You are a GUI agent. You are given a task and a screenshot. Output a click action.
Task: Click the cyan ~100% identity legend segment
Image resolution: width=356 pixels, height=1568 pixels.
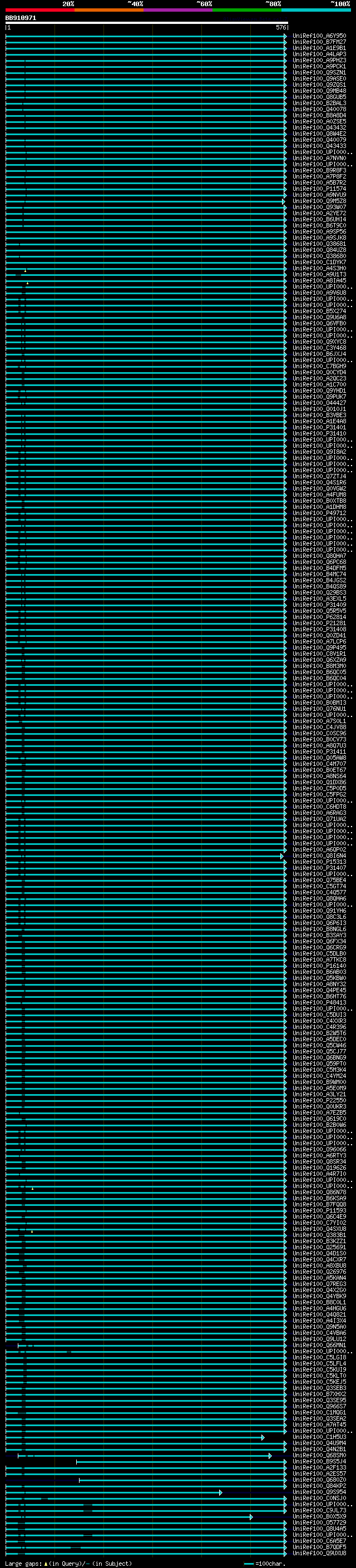[316, 10]
